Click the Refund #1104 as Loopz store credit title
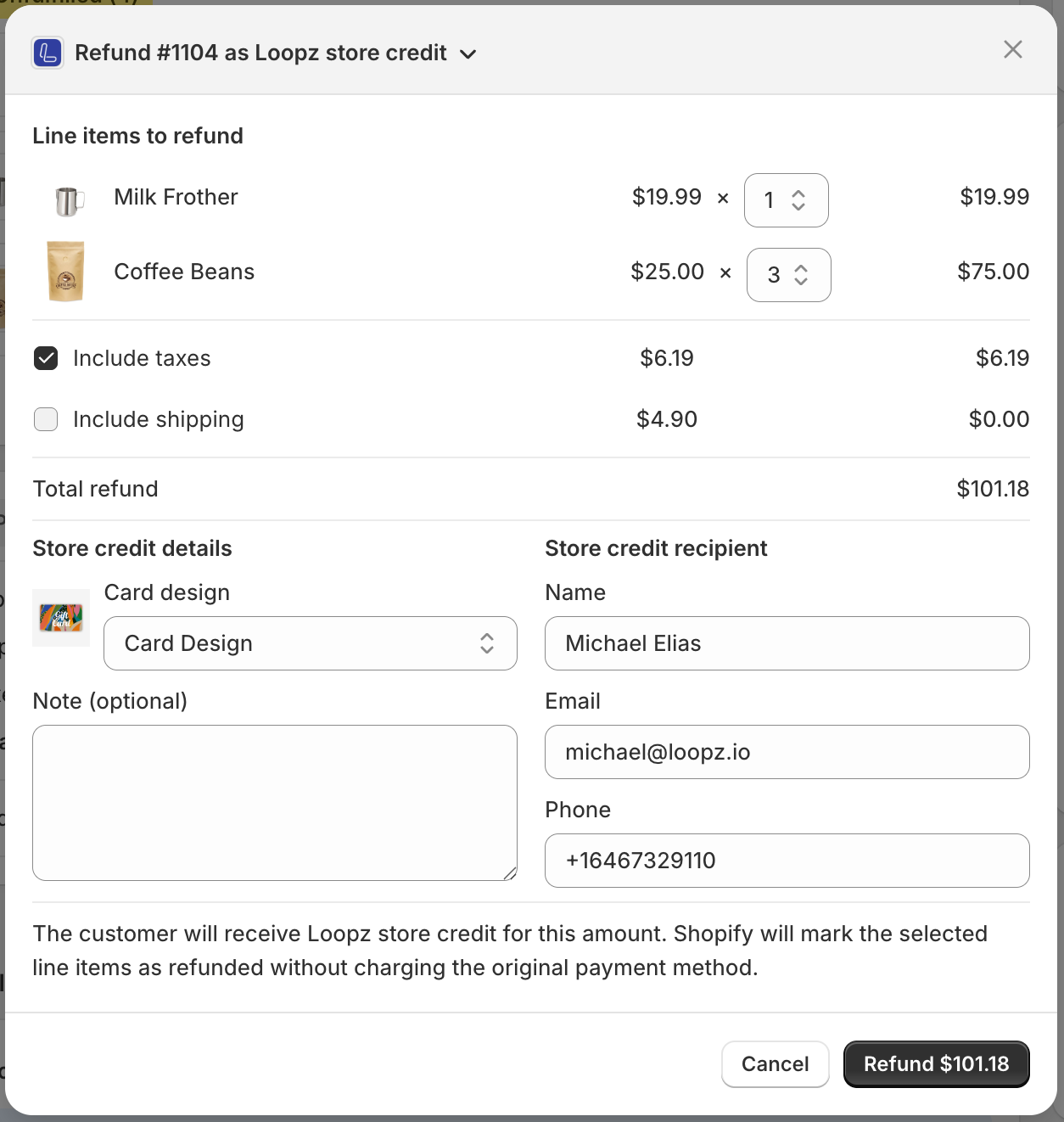 pos(260,53)
